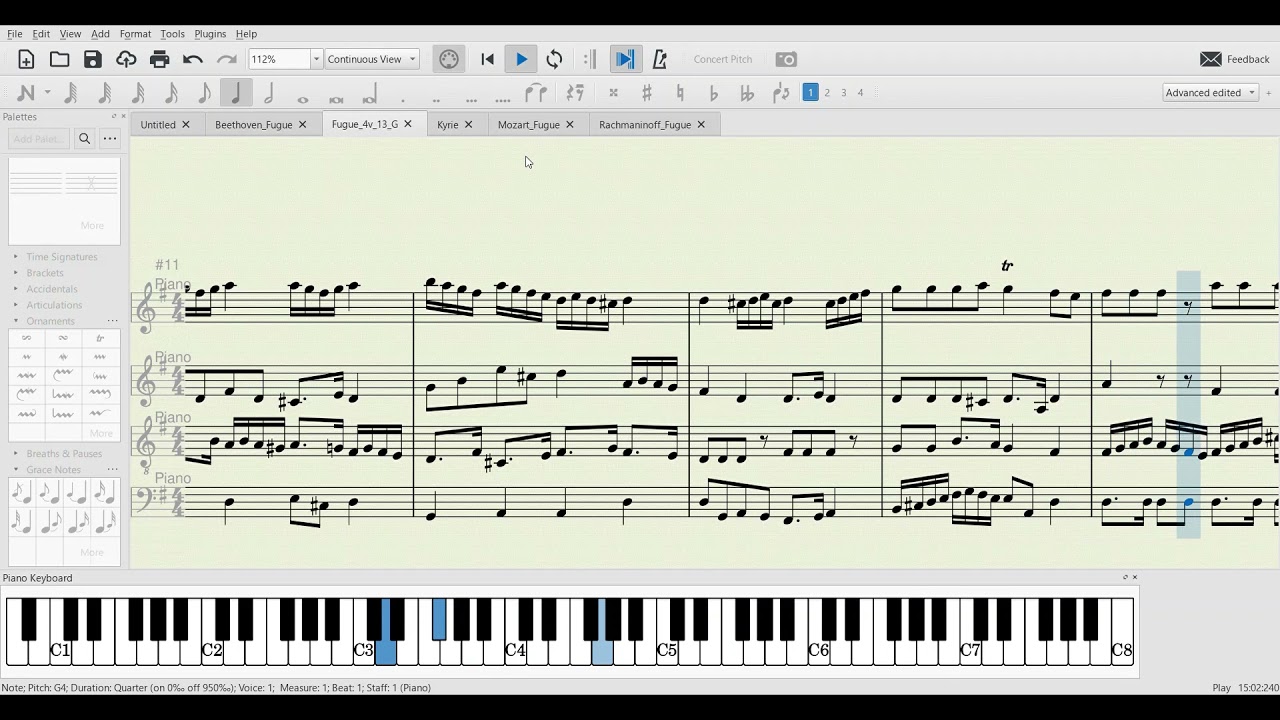This screenshot has height=720, width=1280.
Task: Add a quadruple augmentation dot
Action: (502, 99)
